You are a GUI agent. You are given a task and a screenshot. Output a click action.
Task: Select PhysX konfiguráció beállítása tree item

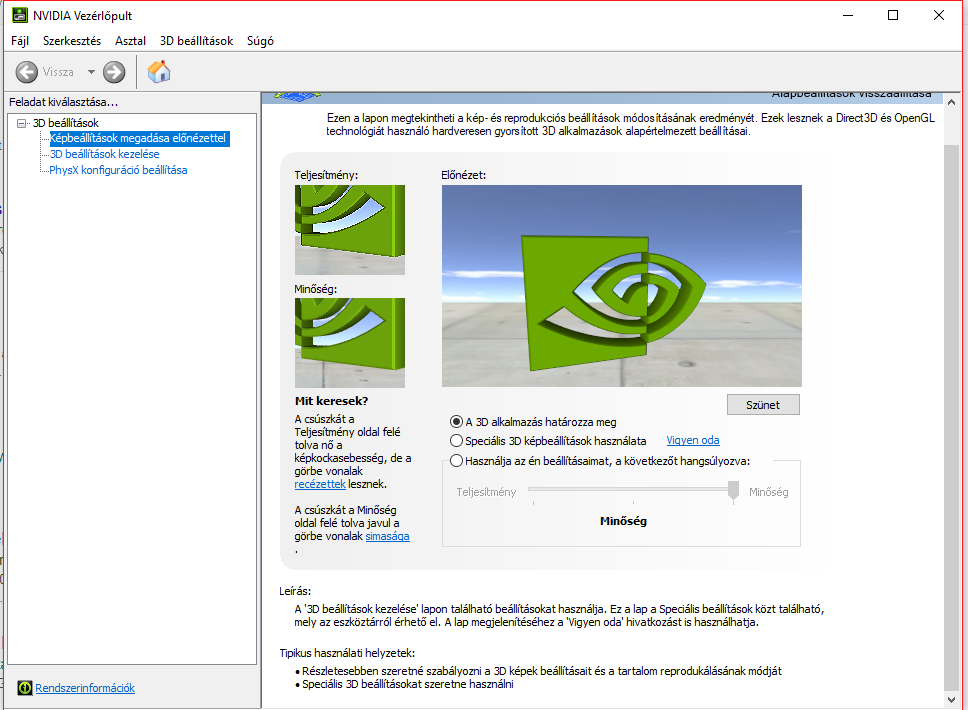(x=118, y=170)
